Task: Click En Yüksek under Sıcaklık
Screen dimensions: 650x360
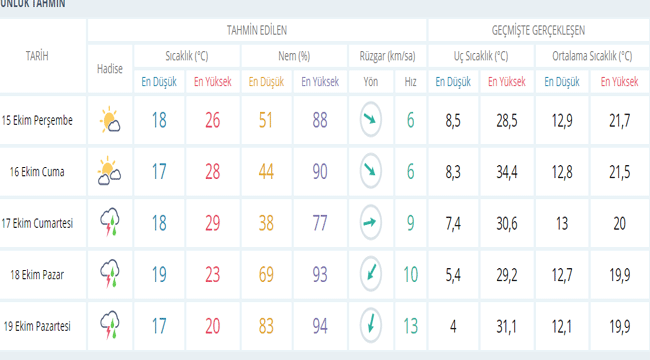Action: click(x=213, y=82)
